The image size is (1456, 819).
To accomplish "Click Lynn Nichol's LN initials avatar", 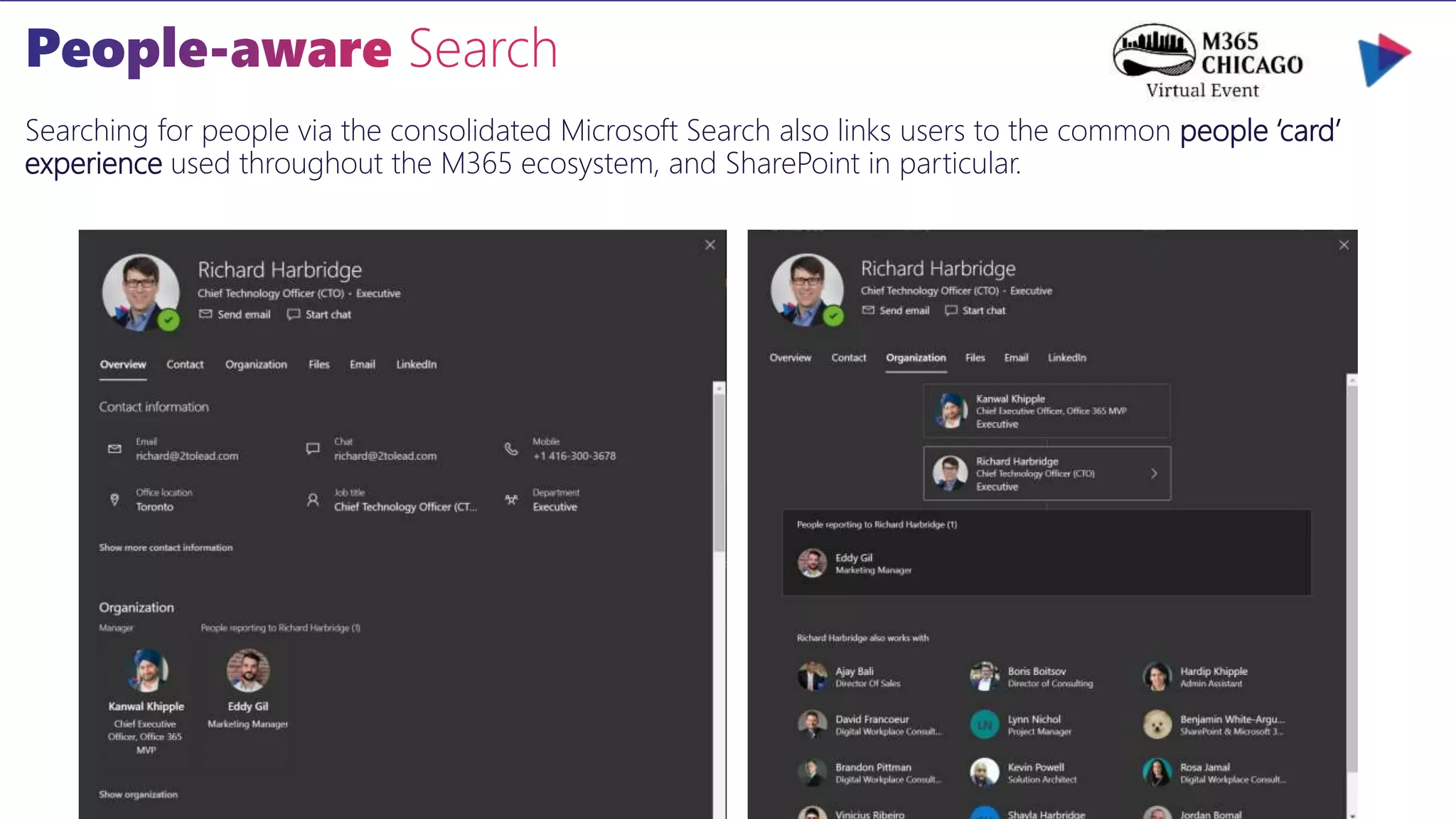I will click(x=985, y=725).
